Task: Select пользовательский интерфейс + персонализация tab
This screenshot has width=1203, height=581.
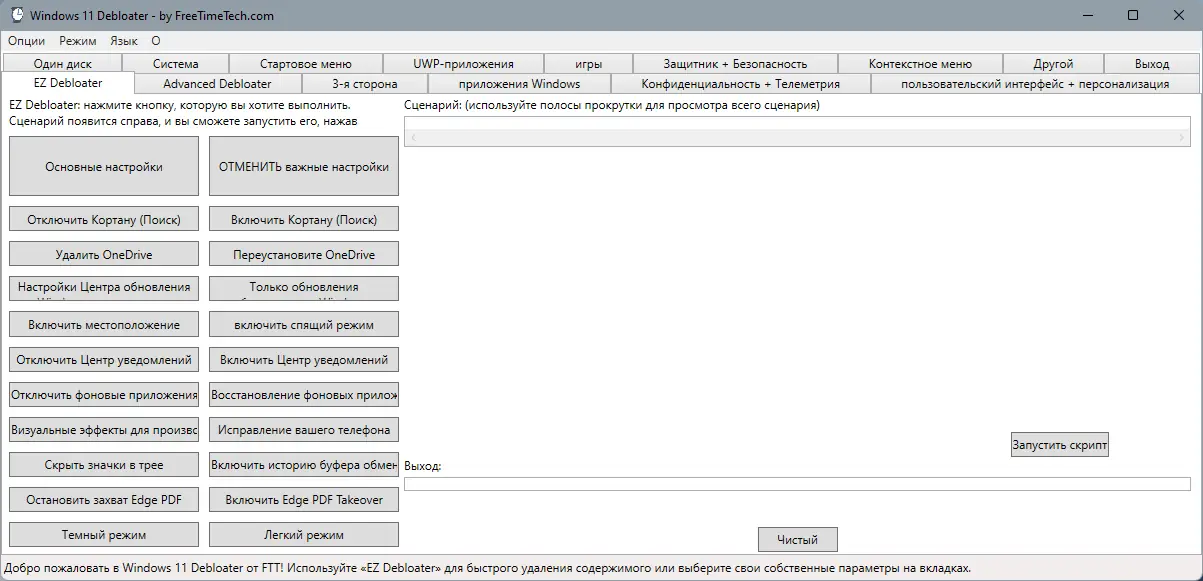Action: click(1035, 83)
